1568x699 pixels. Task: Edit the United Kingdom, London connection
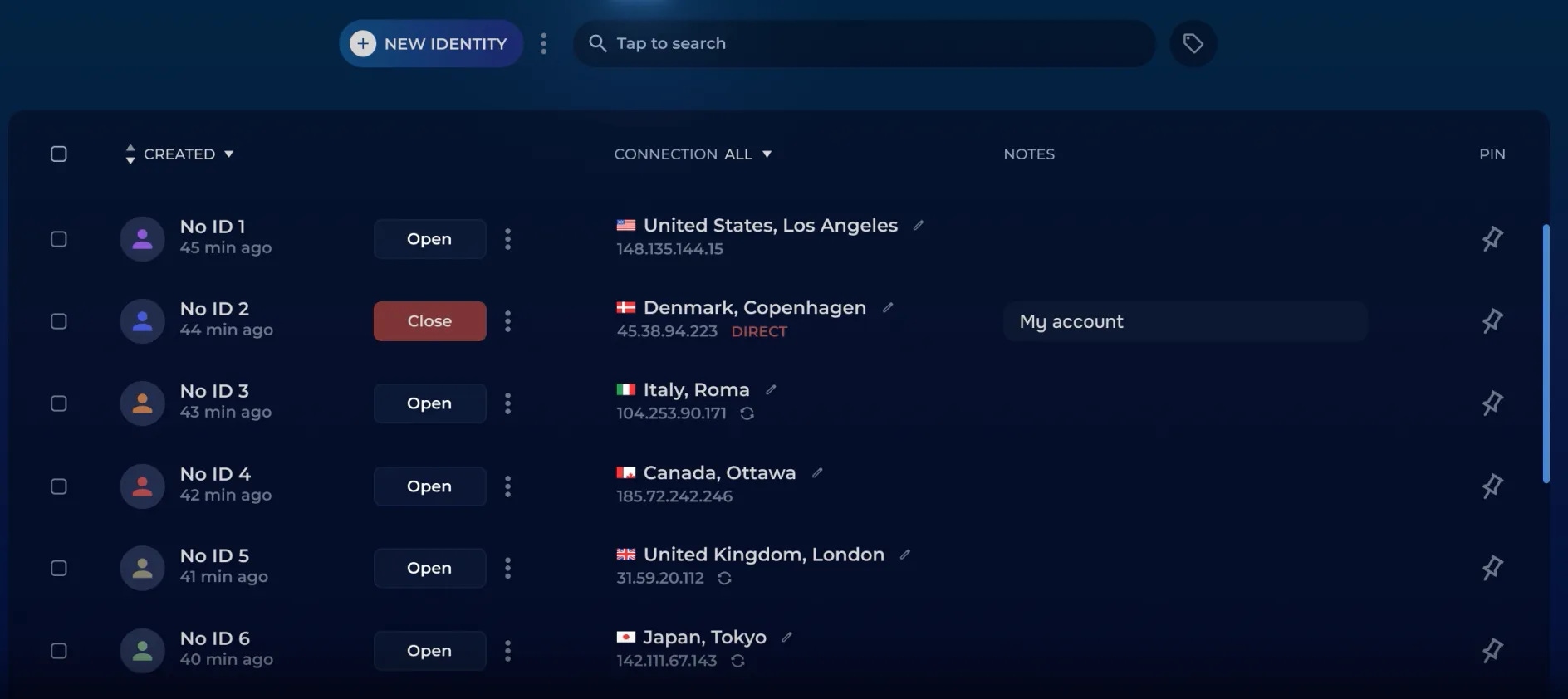(904, 554)
